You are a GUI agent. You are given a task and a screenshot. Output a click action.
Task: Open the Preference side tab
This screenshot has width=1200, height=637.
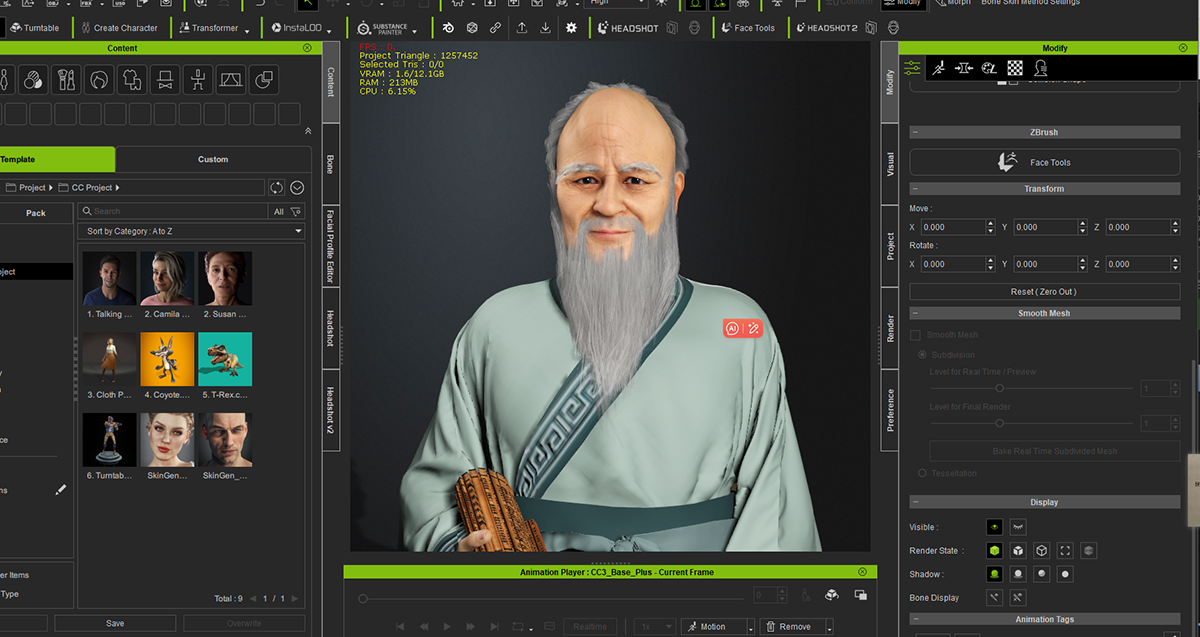tap(890, 410)
